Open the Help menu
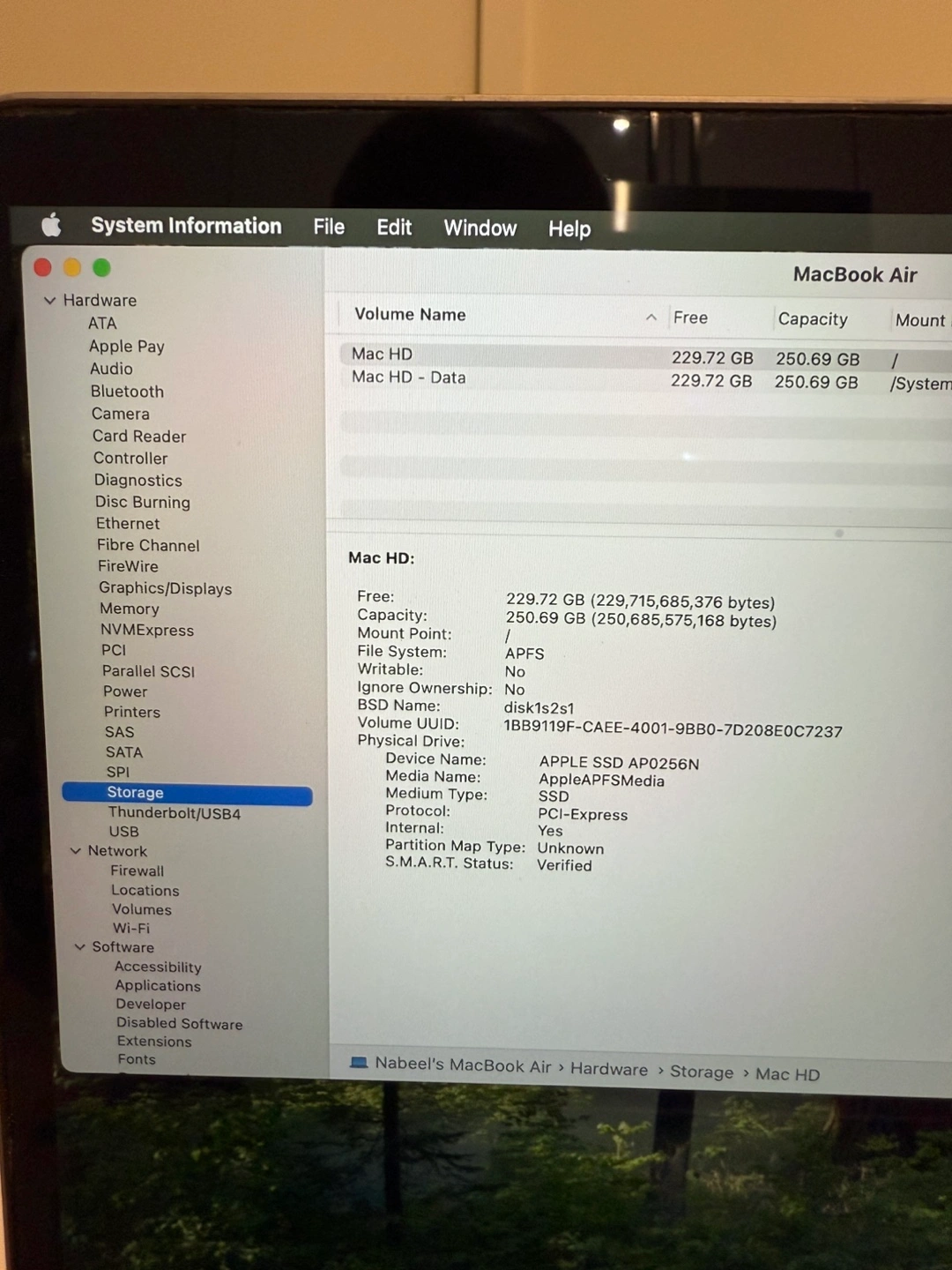The width and height of the screenshot is (952, 1270). point(569,229)
